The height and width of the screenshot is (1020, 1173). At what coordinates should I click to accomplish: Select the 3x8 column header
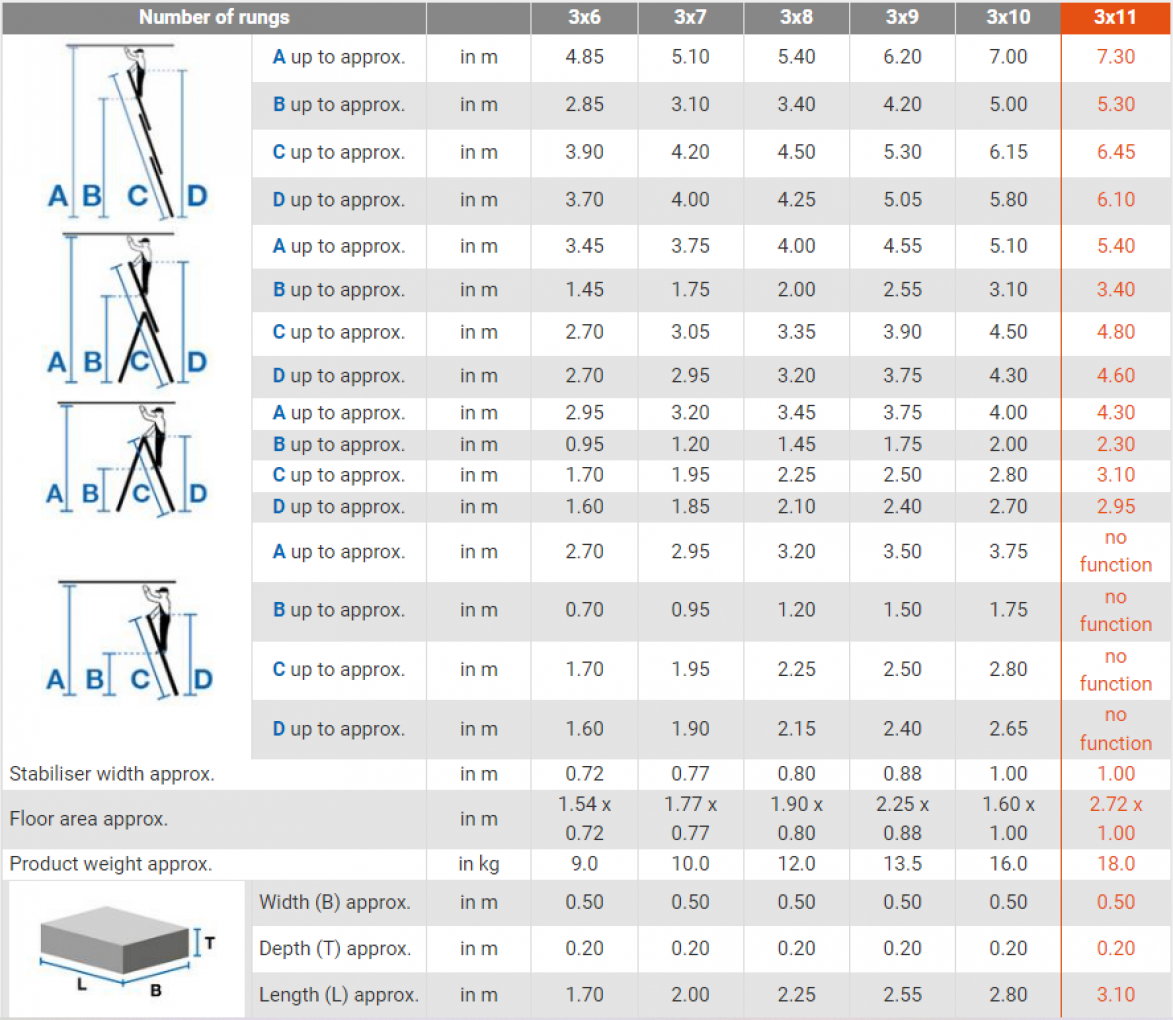point(796,17)
